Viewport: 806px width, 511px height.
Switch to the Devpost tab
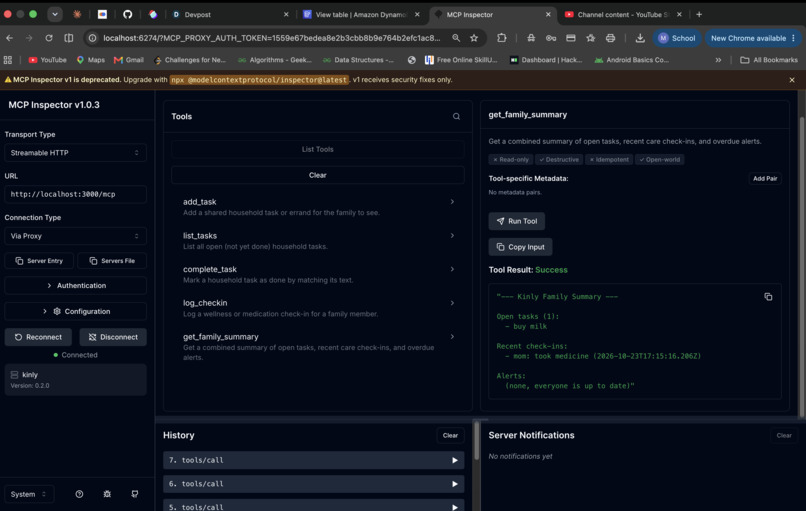(231, 14)
